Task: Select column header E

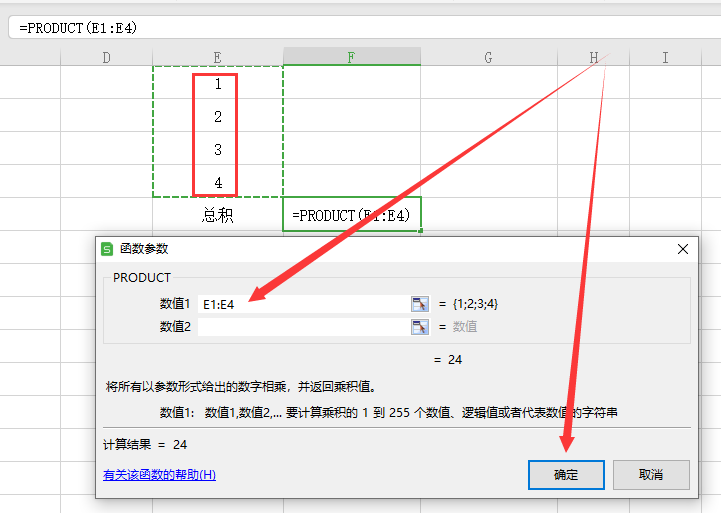Action: pyautogui.click(x=217, y=57)
